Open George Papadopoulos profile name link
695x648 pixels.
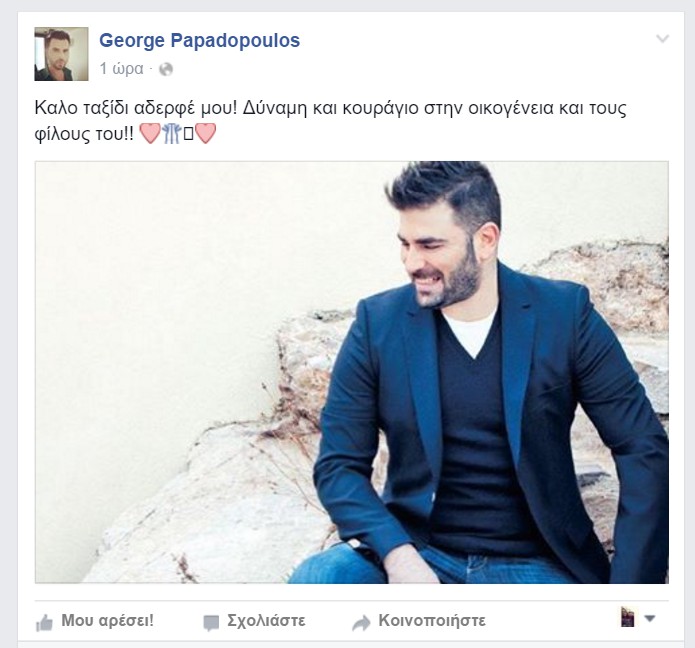tap(199, 40)
